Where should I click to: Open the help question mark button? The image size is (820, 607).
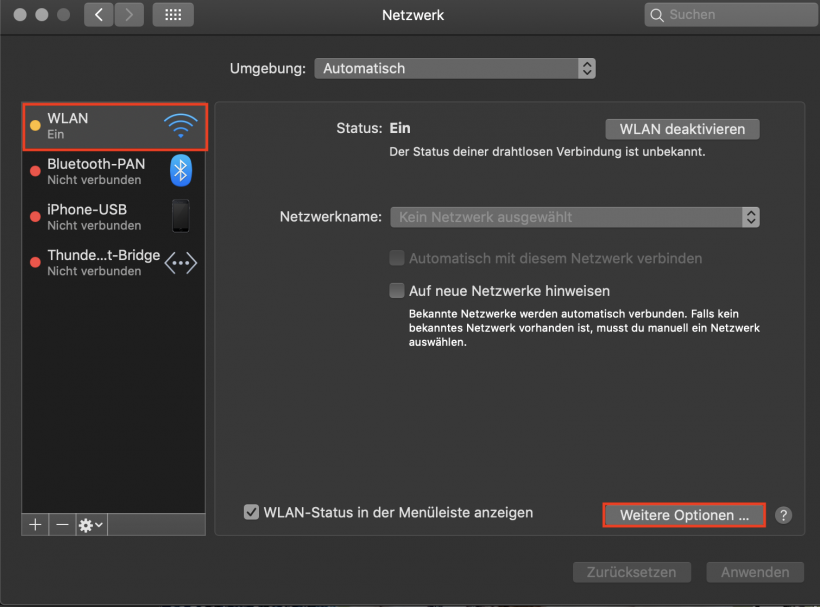click(x=783, y=515)
